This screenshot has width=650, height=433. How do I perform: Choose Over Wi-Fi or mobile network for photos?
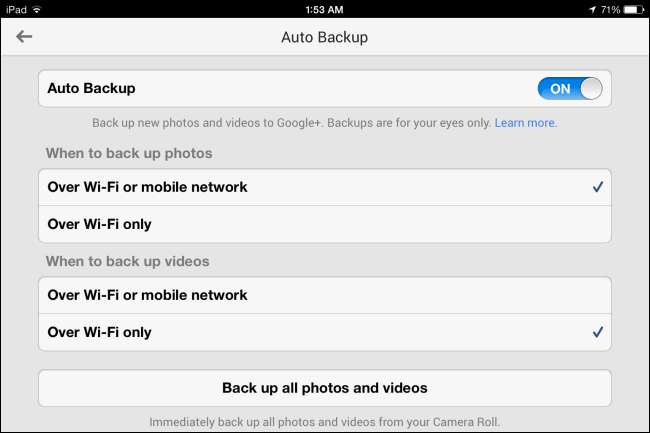point(325,187)
